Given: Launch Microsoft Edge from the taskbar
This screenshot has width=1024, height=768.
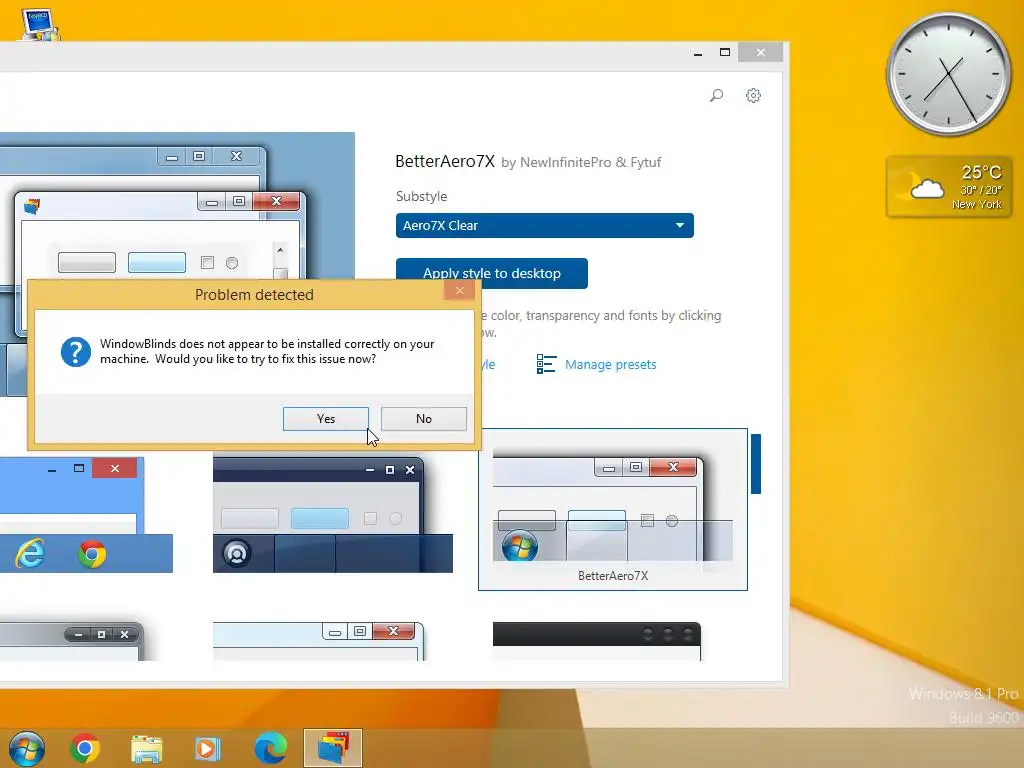Looking at the screenshot, I should pyautogui.click(x=270, y=748).
